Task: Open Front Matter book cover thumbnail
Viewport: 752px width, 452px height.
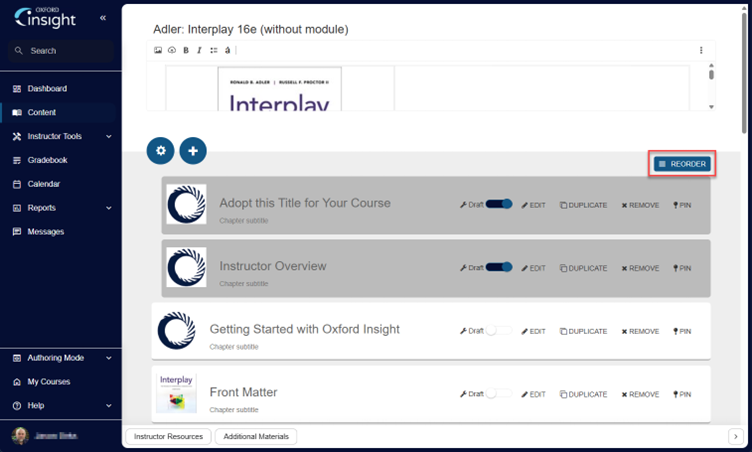Action: 176,393
